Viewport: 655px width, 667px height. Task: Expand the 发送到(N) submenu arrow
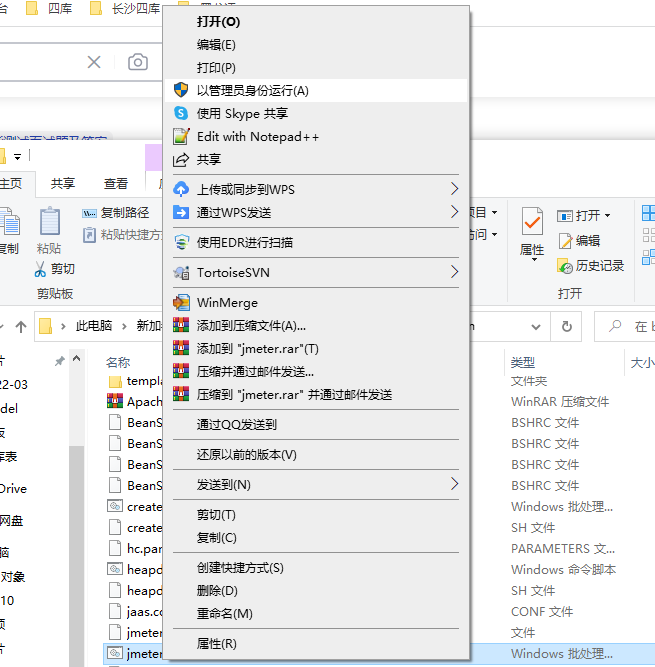pyautogui.click(x=454, y=484)
